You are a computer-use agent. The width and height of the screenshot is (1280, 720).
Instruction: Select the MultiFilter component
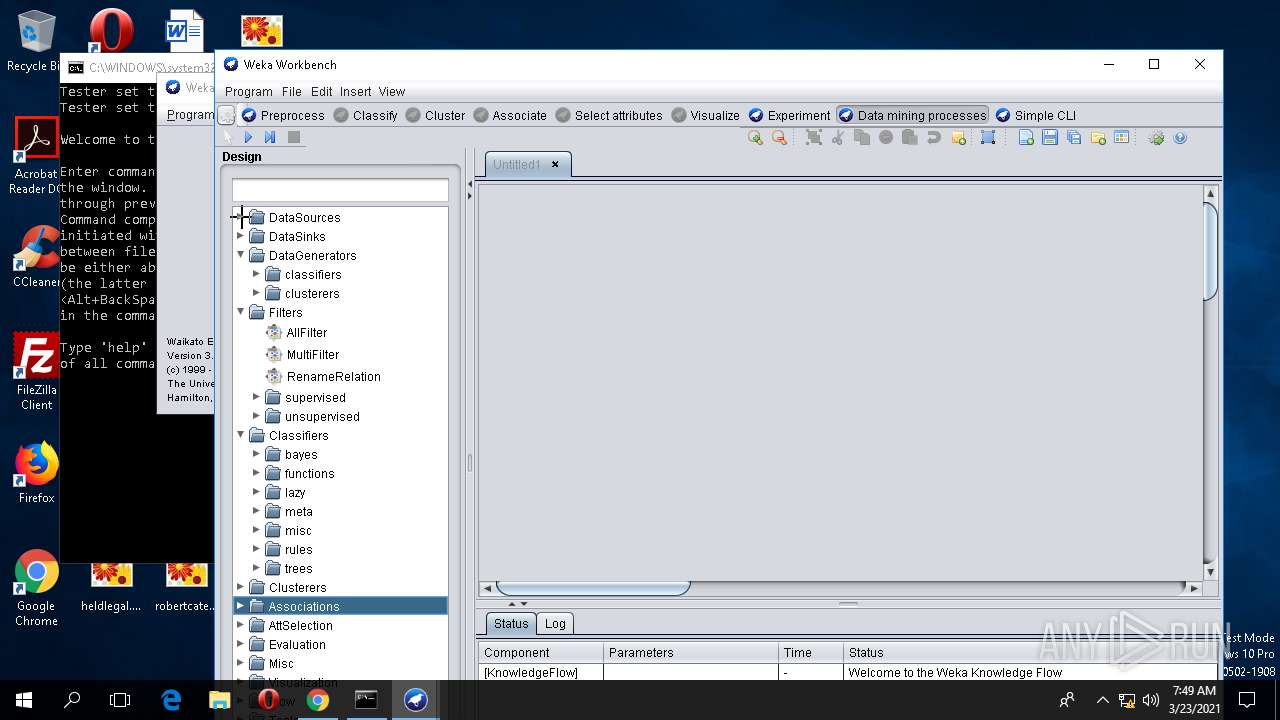pos(302,355)
